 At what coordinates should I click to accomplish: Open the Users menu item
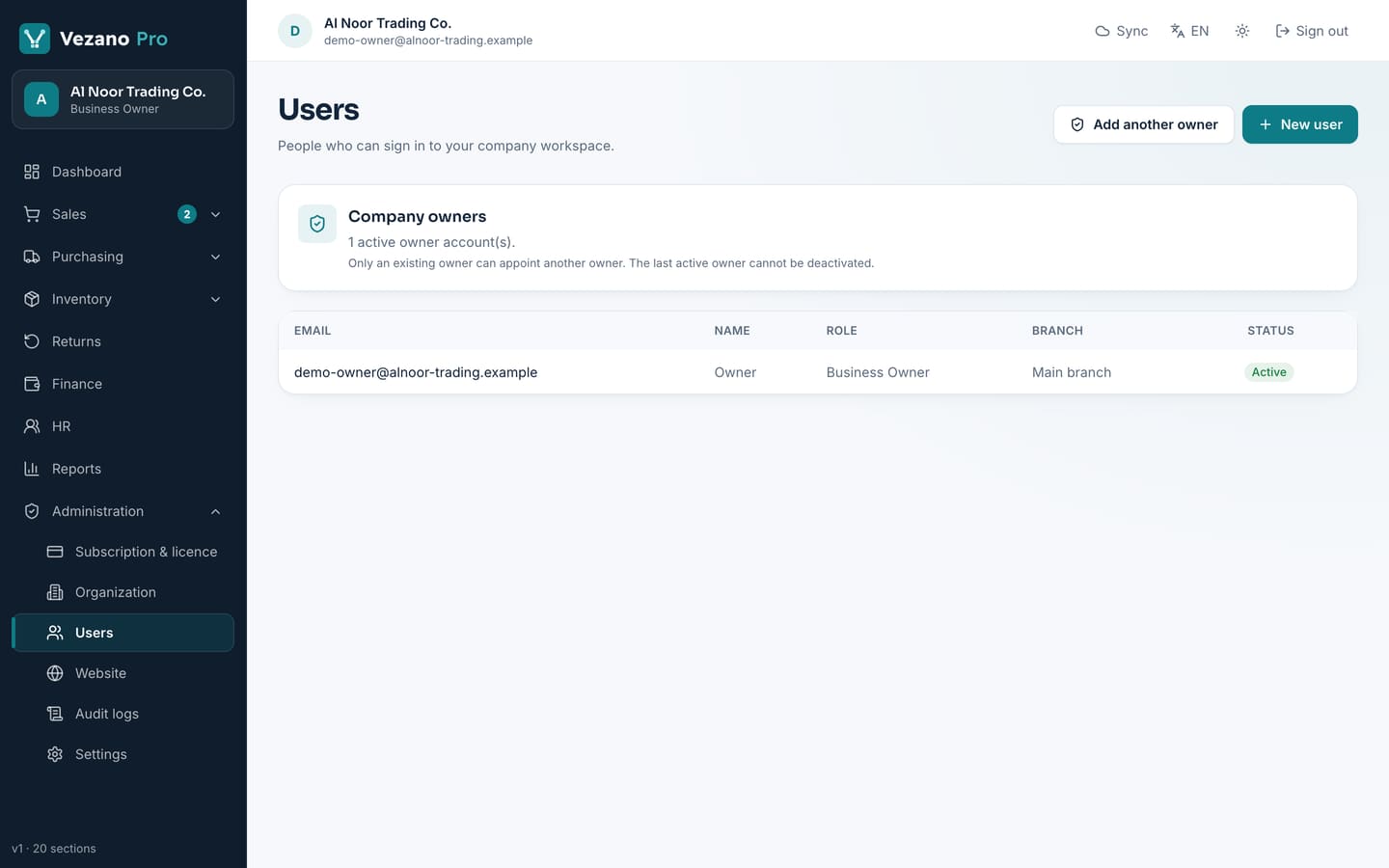[123, 633]
